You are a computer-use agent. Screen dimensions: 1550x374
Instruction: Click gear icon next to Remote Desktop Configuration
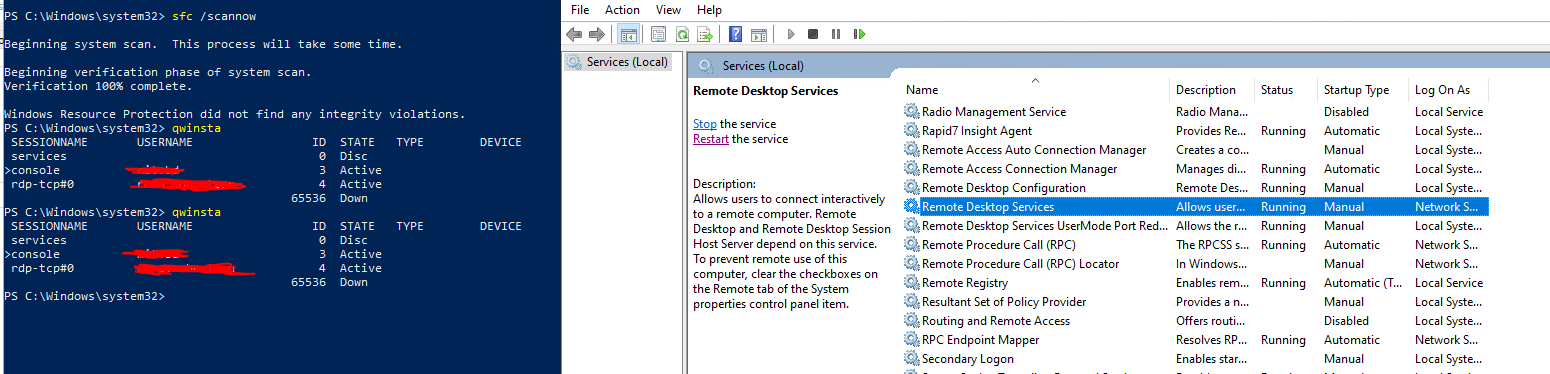pyautogui.click(x=911, y=188)
